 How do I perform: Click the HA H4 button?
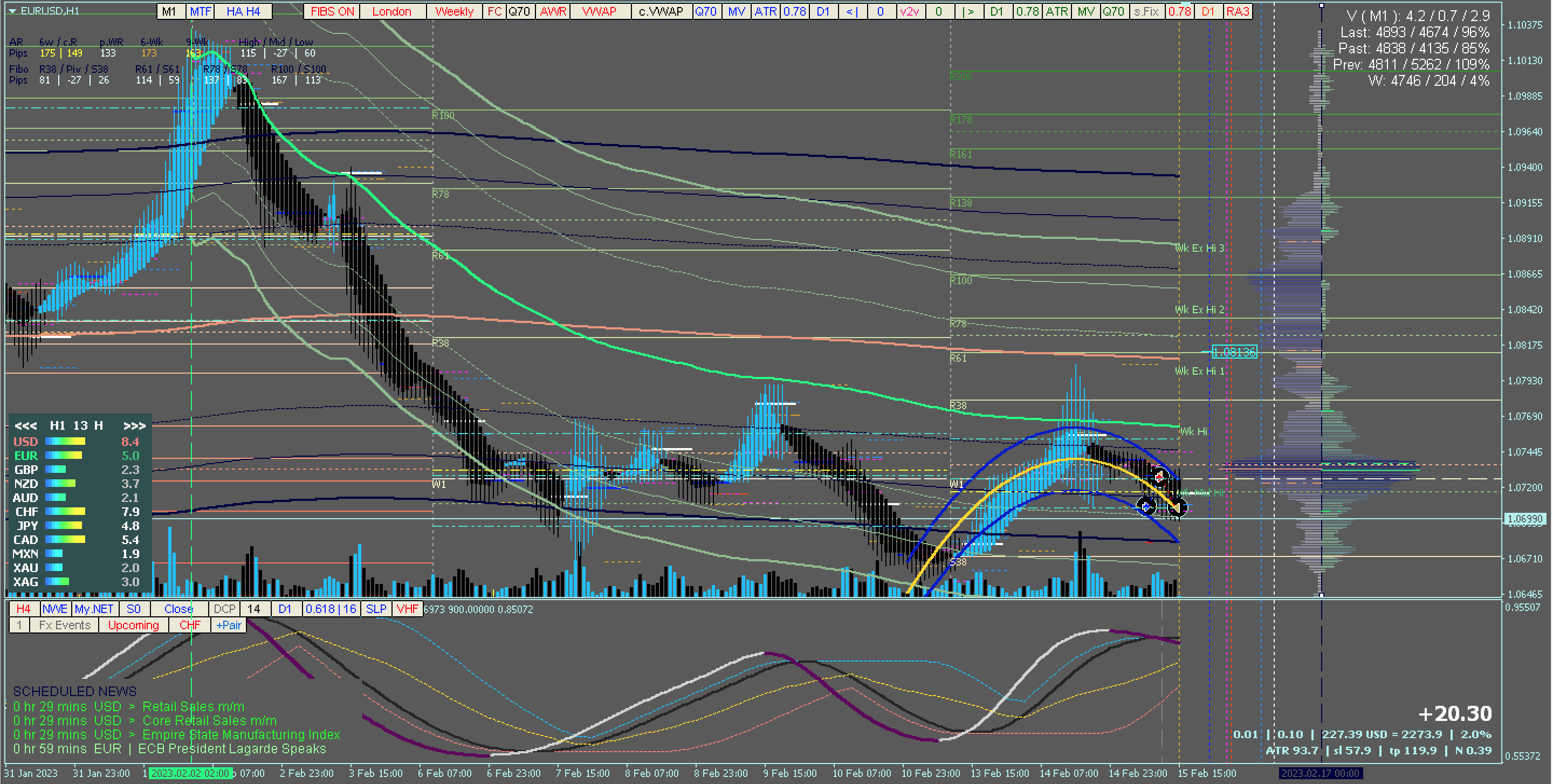click(243, 11)
